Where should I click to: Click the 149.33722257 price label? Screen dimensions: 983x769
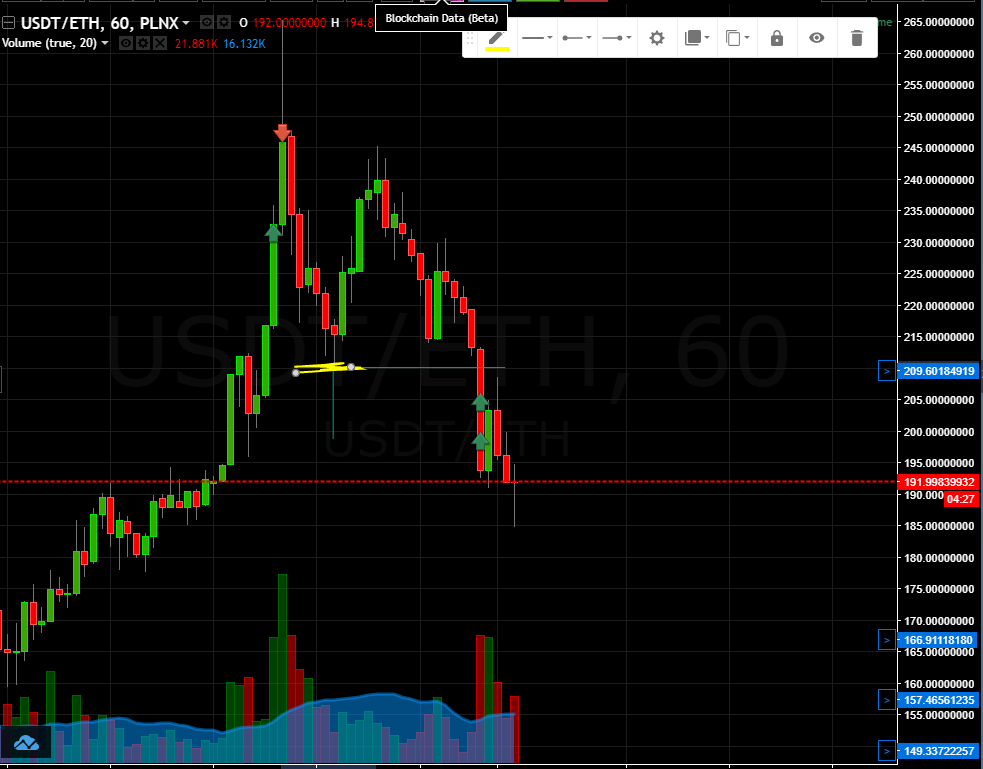click(938, 751)
